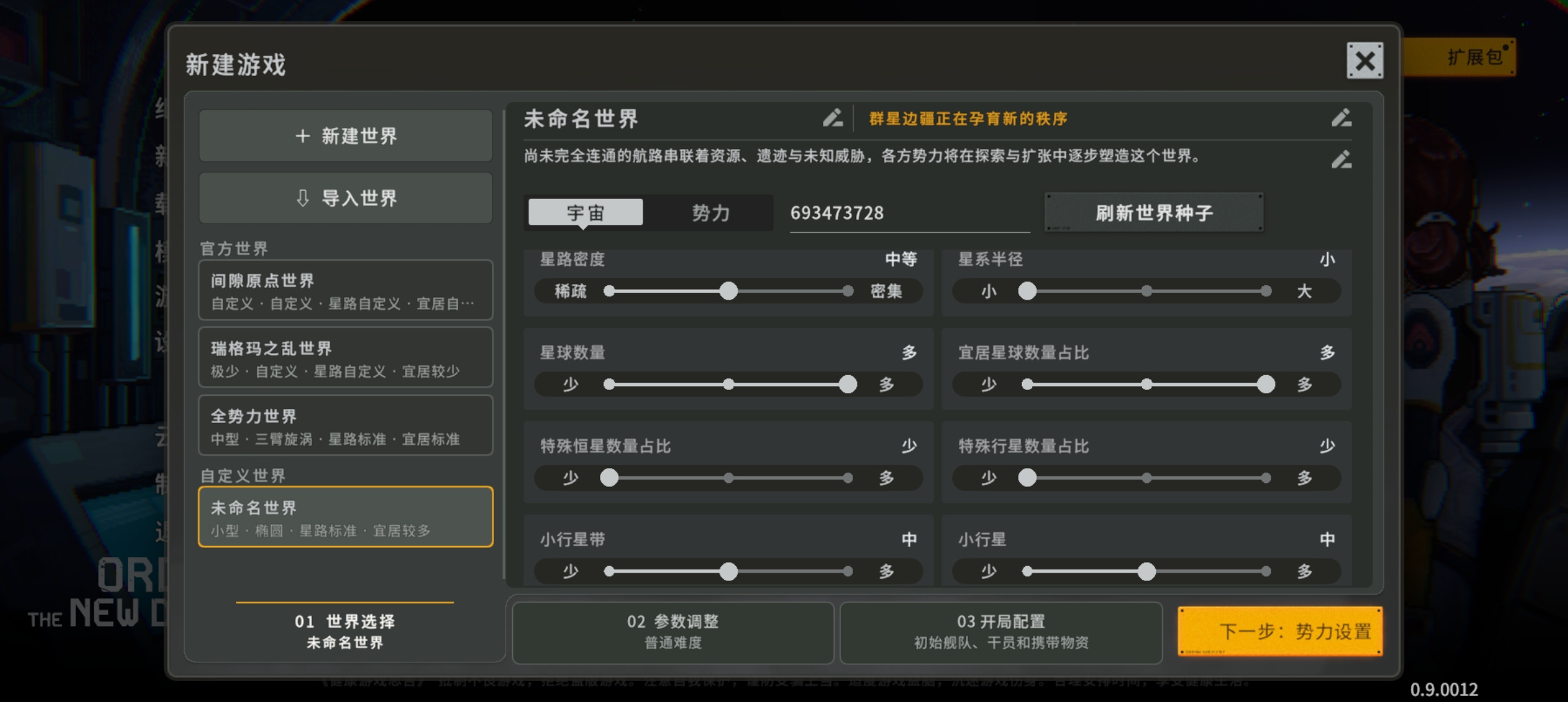Click the 星球数量 slider handle
Screen dimensions: 1568x702
point(848,384)
